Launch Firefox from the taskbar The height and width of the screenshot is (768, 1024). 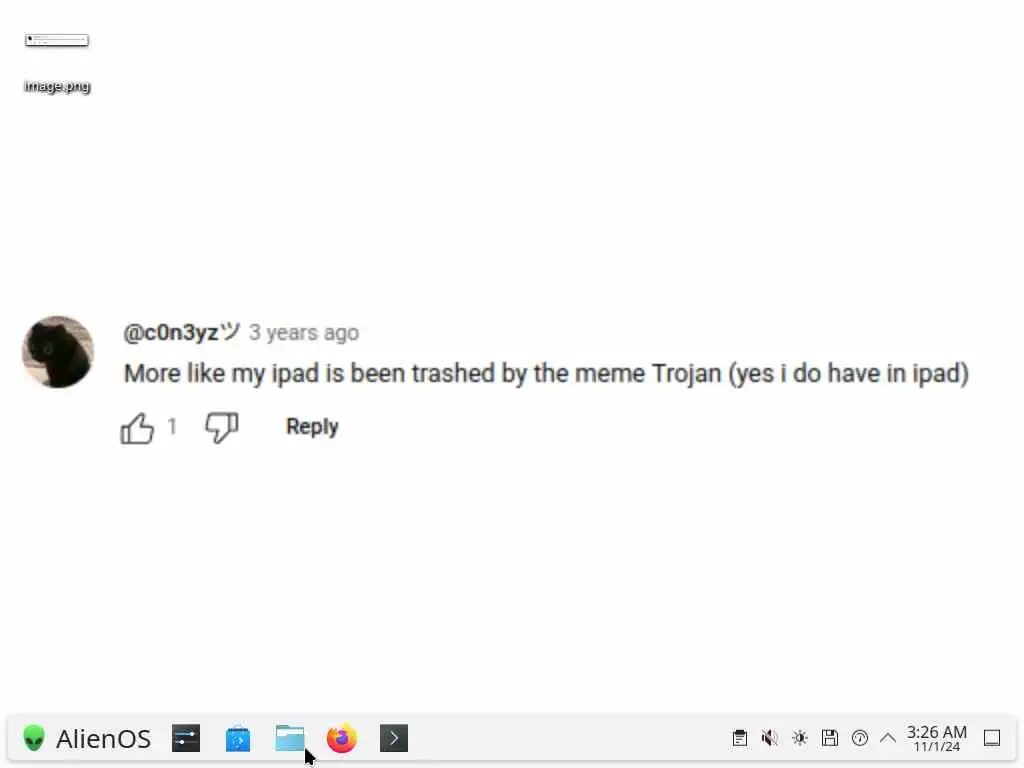click(342, 739)
